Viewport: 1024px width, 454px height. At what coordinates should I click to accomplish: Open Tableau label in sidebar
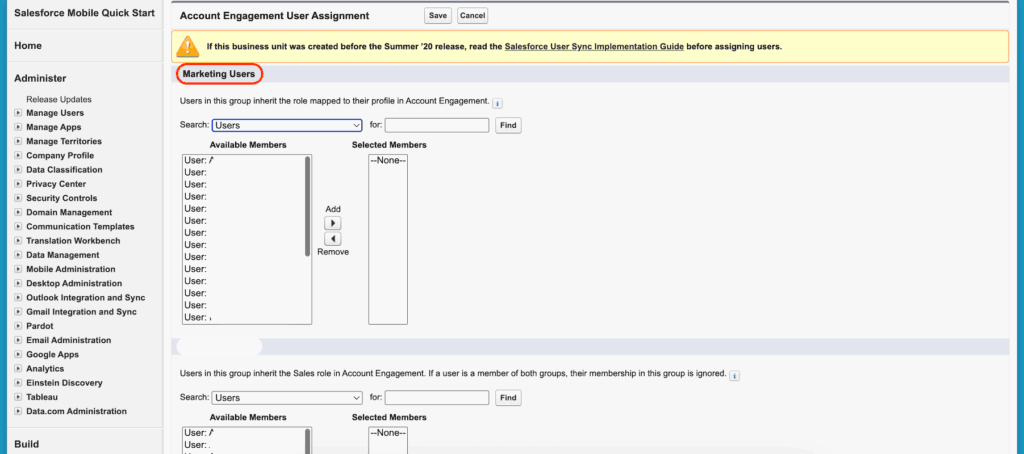tap(42, 397)
